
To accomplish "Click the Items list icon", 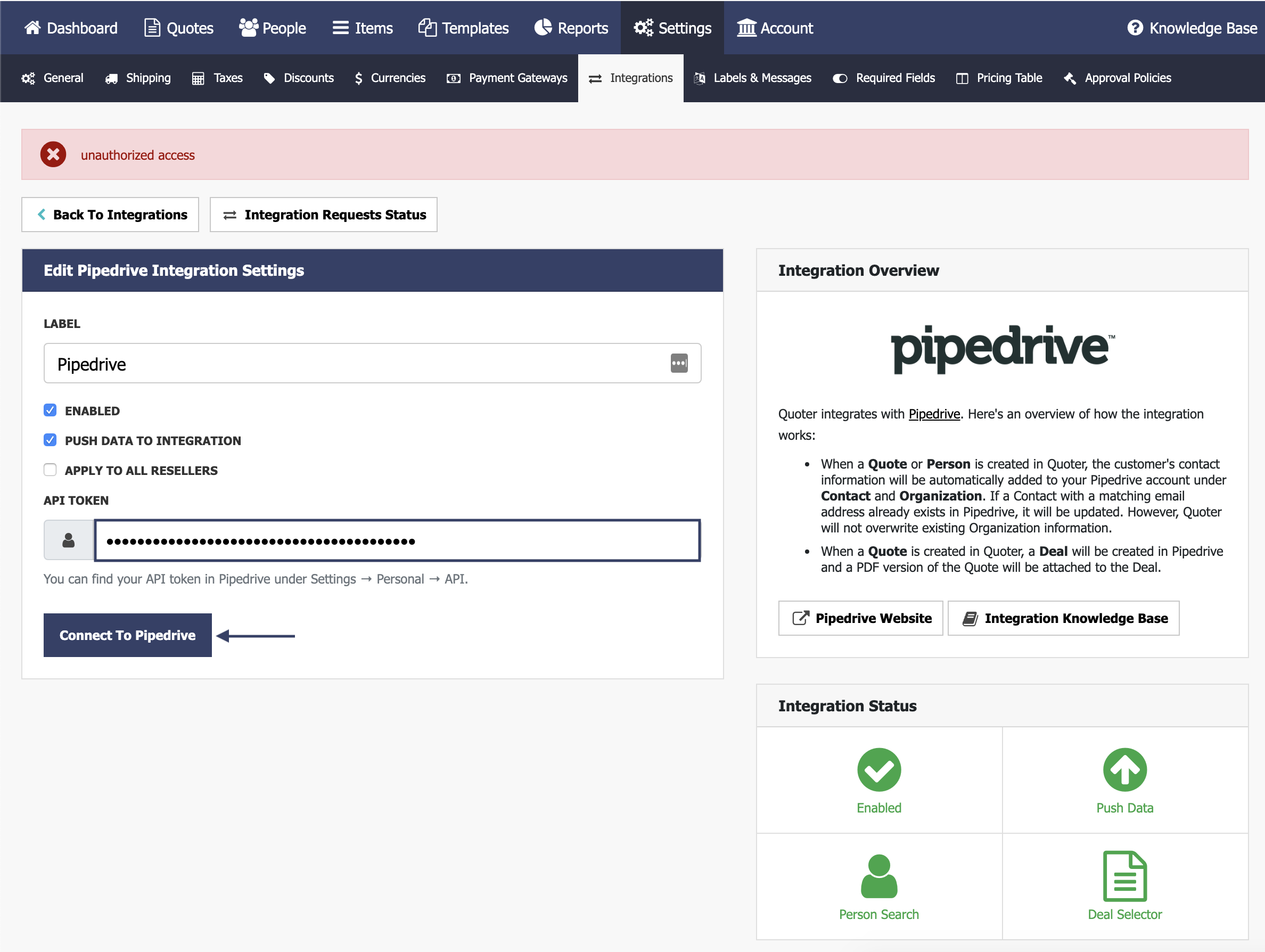I will [341, 28].
